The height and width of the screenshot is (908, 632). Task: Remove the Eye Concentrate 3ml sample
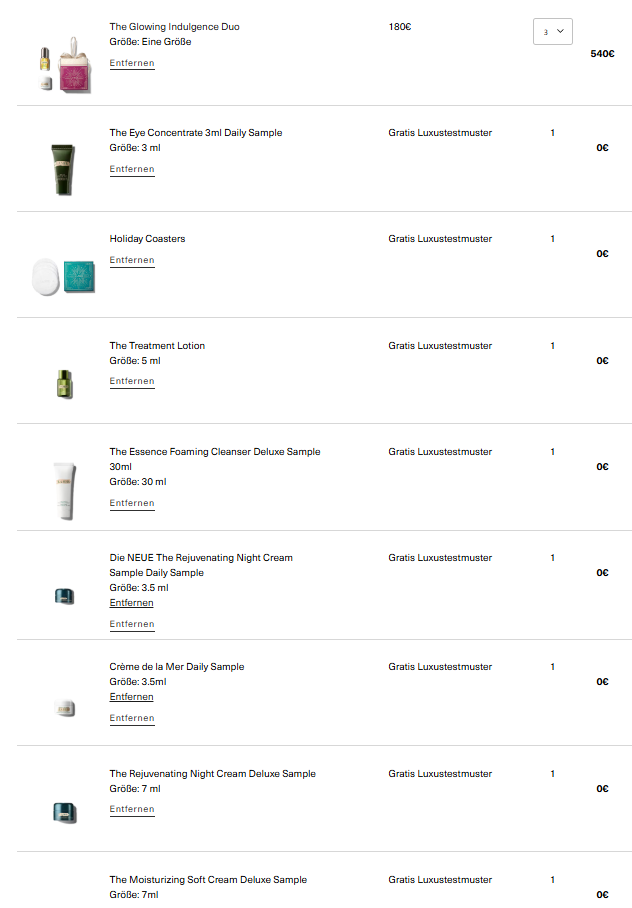pos(132,169)
